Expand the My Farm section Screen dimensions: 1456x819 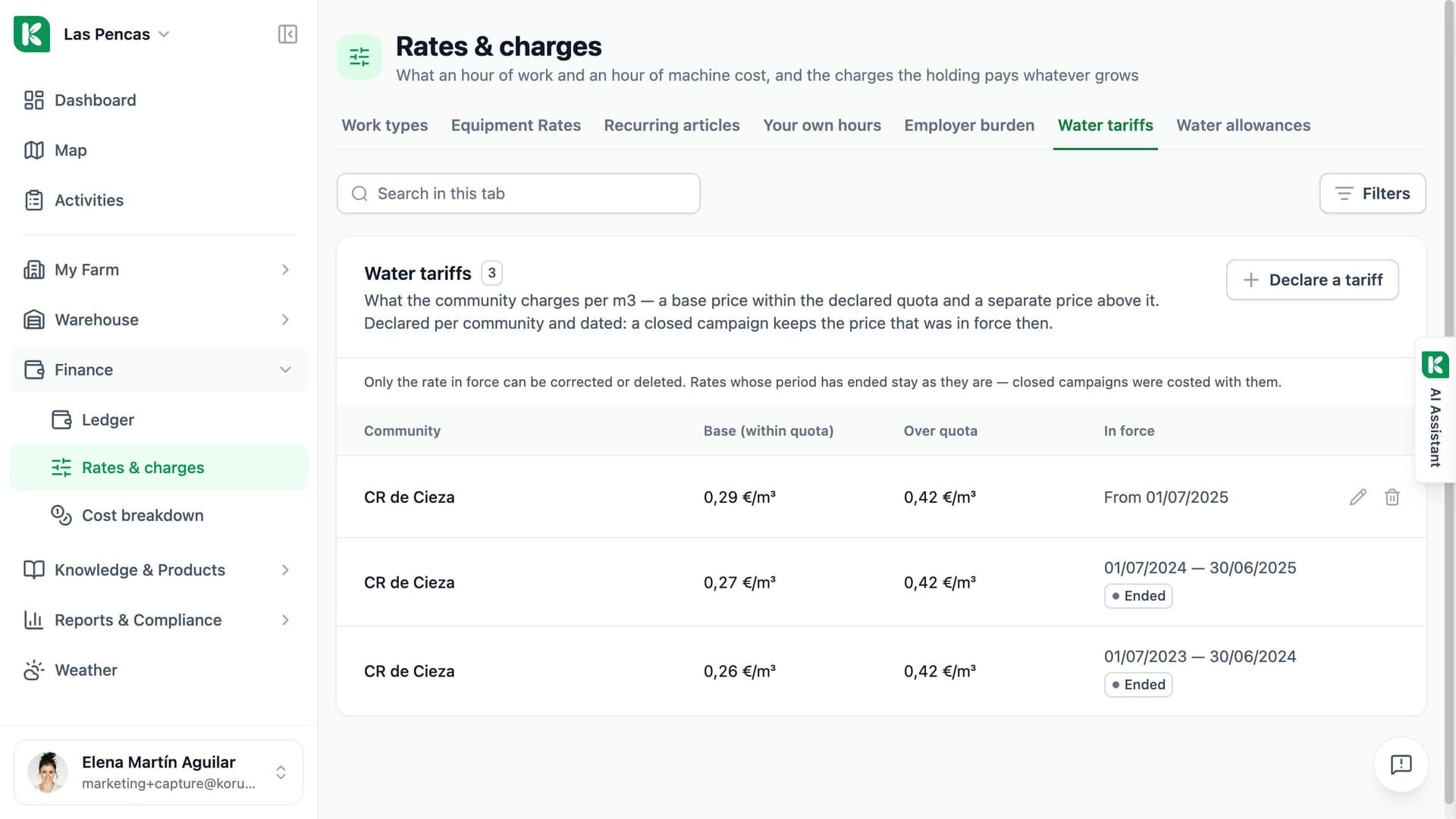(158, 270)
